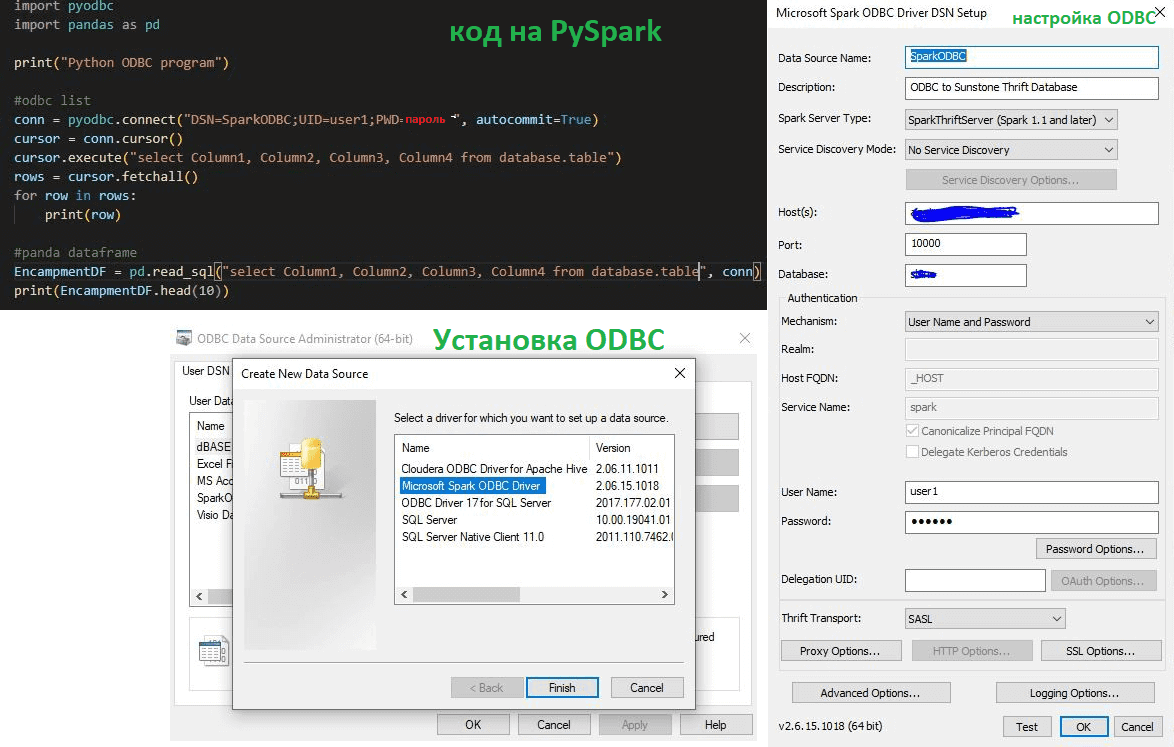This screenshot has width=1174, height=747.
Task: Switch to the User DSN tab
Action: (x=204, y=371)
